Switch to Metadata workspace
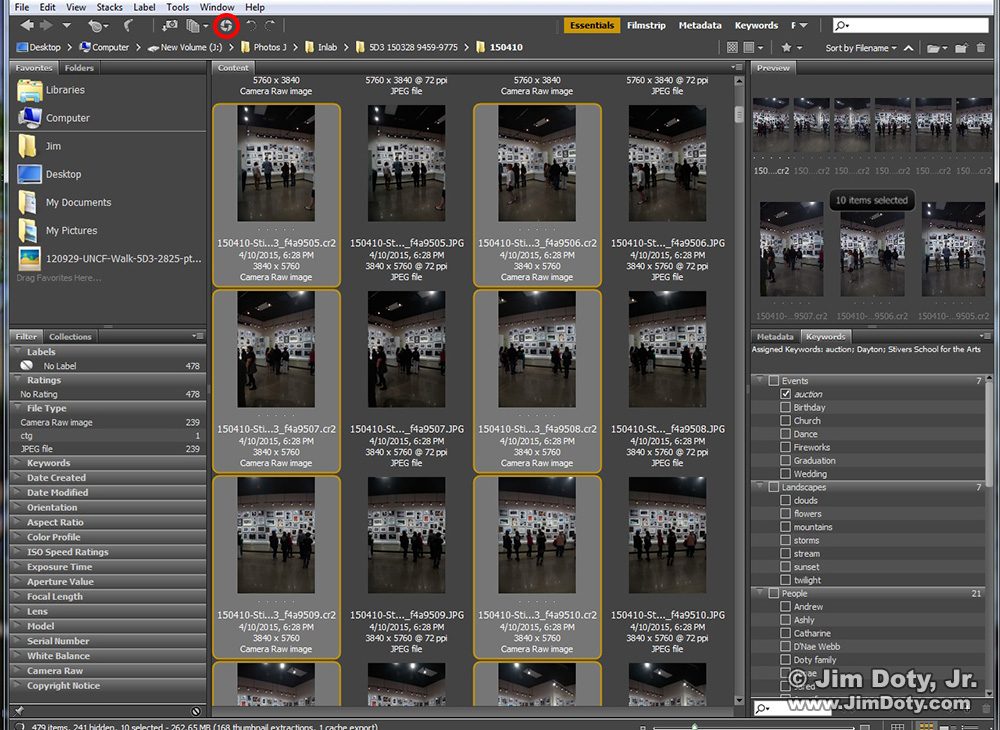Viewport: 1000px width, 730px height. pos(700,26)
